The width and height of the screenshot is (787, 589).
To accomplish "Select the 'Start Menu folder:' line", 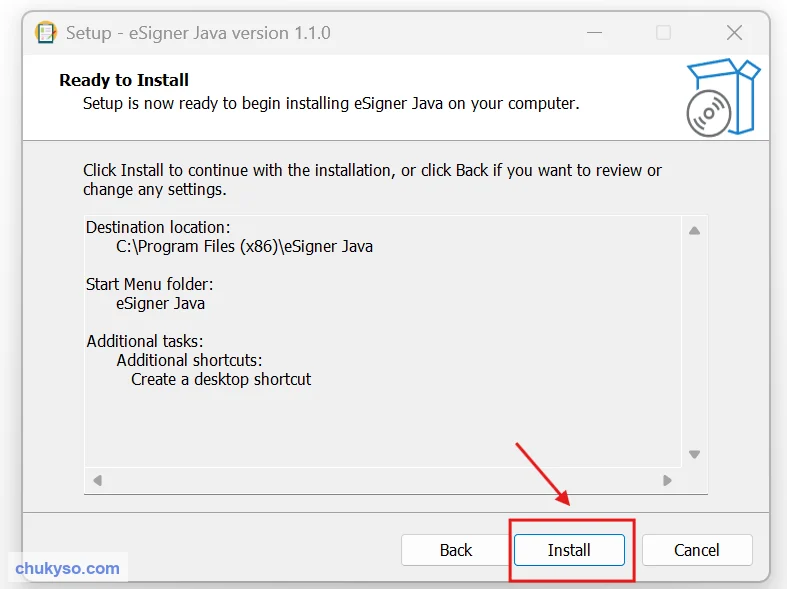I will [x=150, y=284].
